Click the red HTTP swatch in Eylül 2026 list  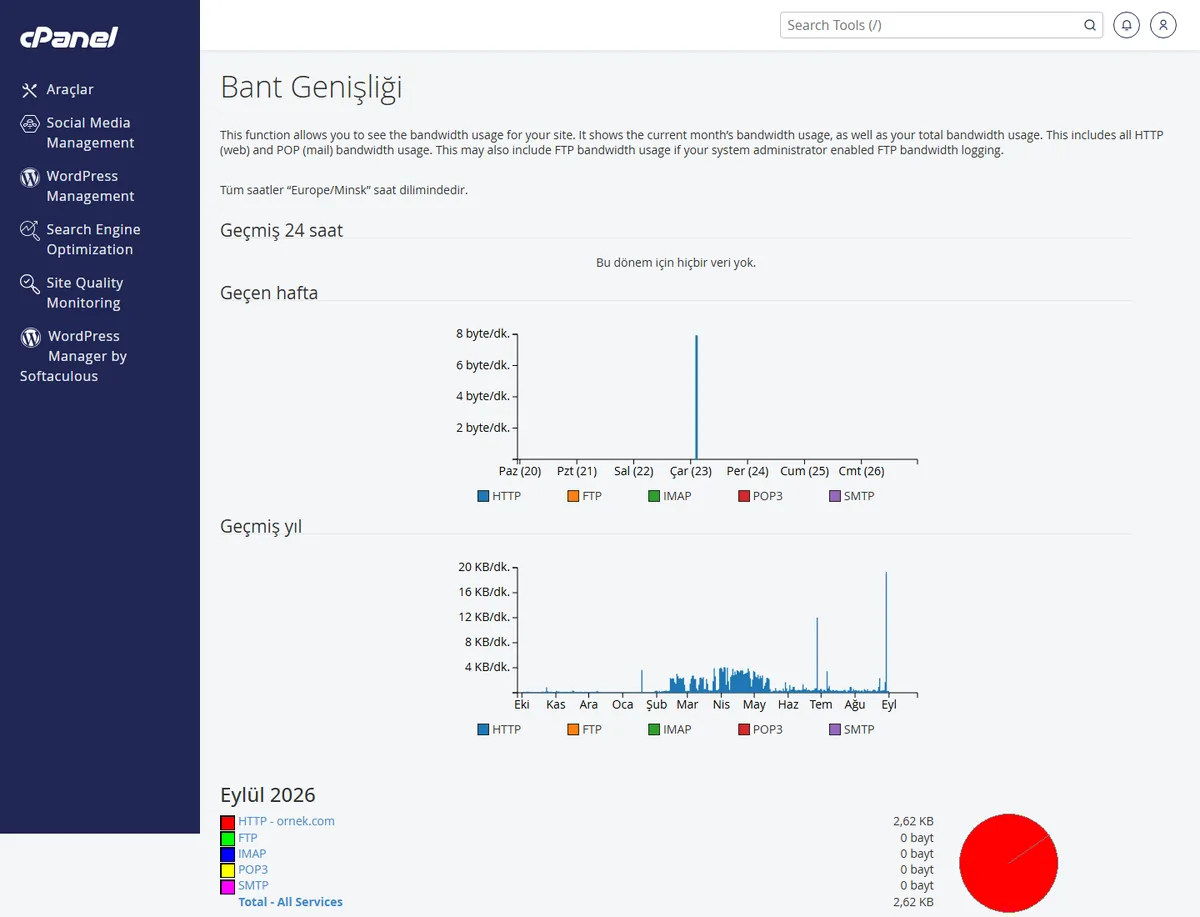click(227, 822)
